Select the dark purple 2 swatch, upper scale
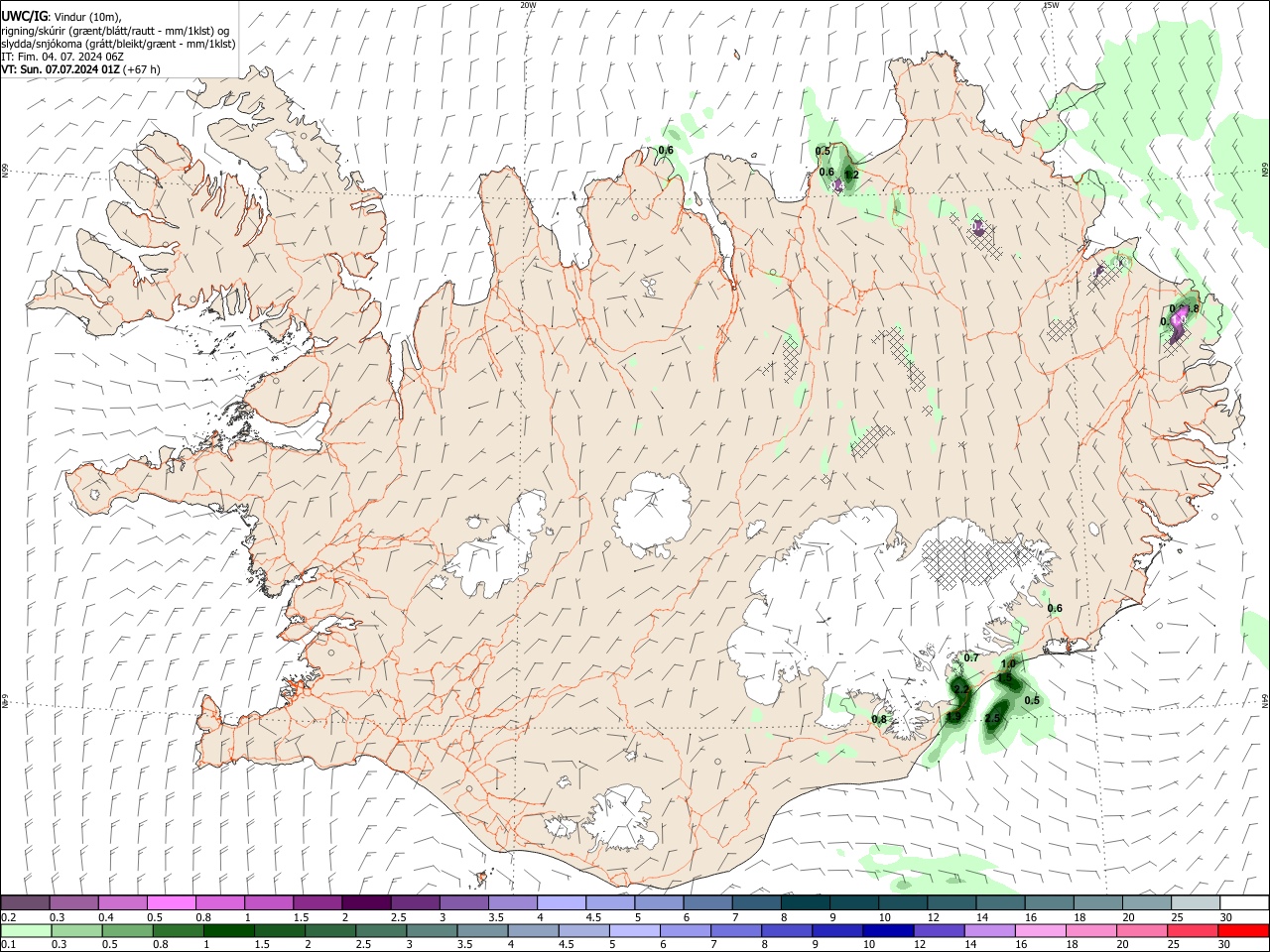The image size is (1270, 952). 366,903
